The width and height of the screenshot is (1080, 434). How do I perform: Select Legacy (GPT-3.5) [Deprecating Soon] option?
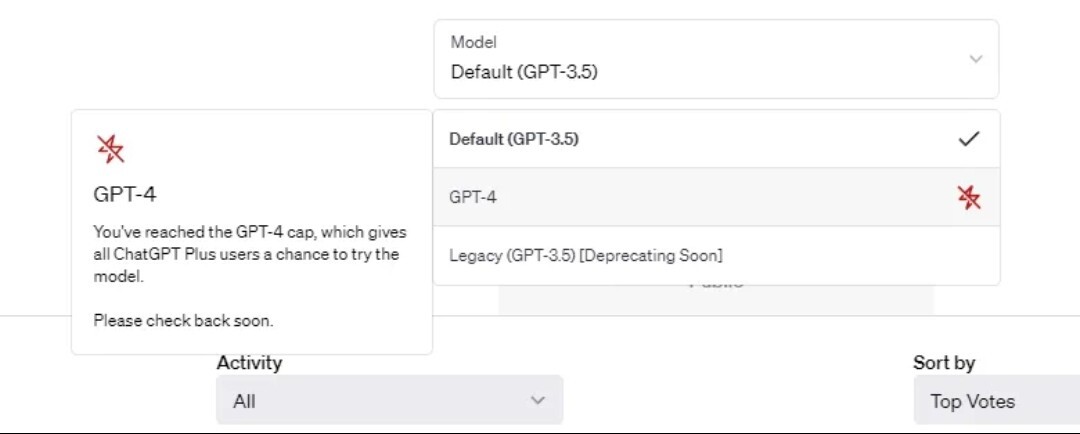(586, 255)
